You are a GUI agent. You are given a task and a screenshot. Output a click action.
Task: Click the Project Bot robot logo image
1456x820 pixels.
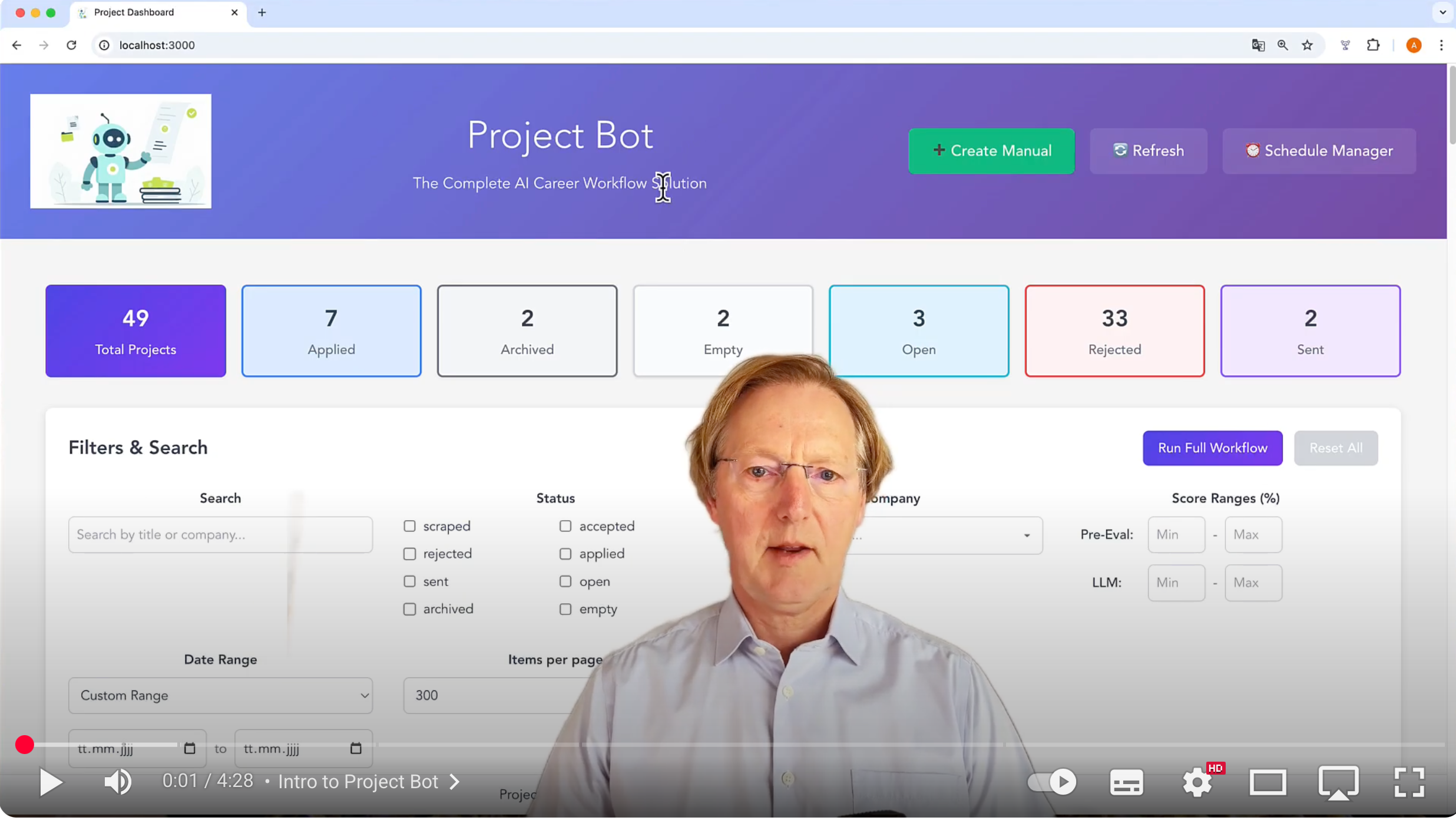[121, 151]
